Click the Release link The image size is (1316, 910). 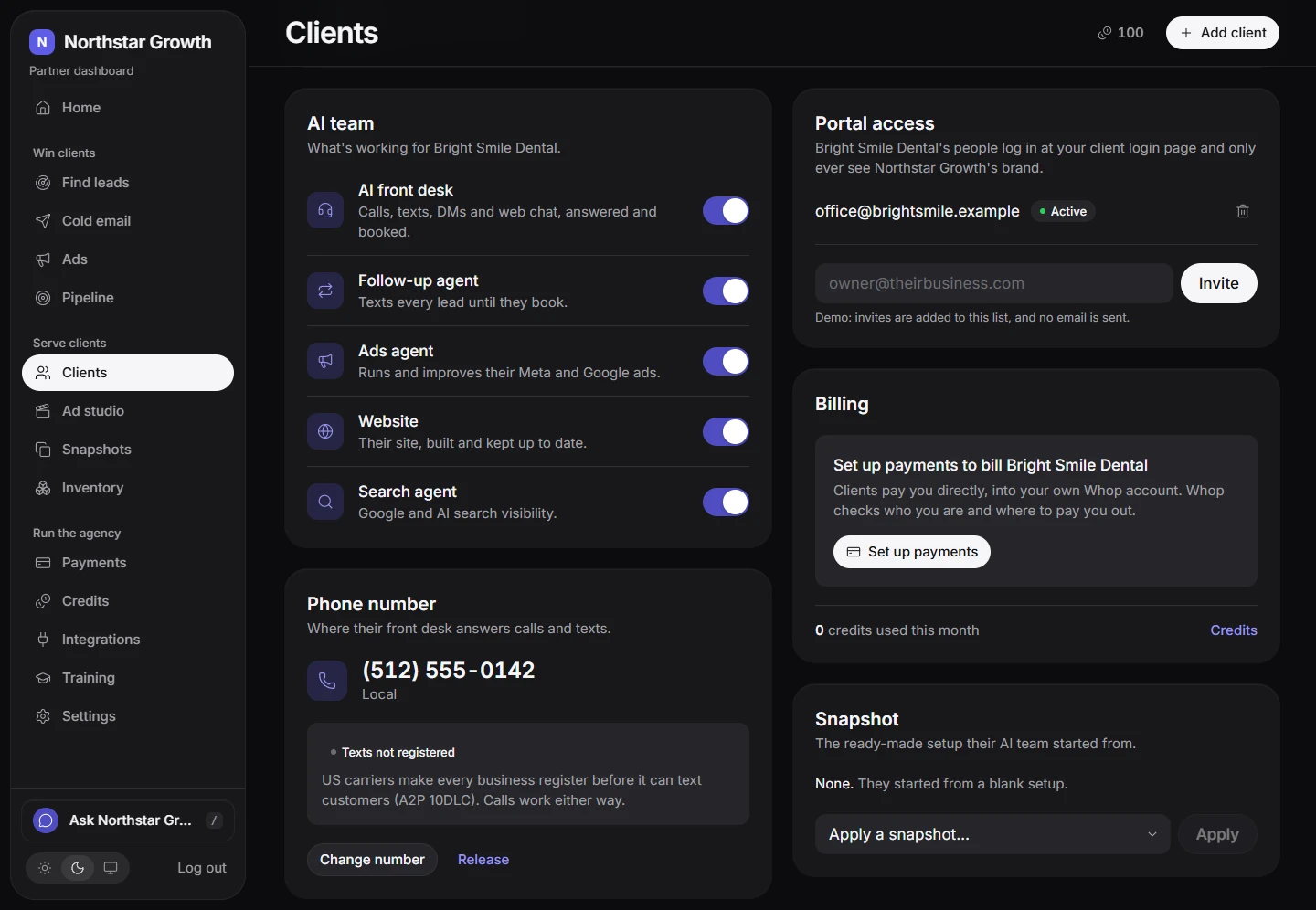tap(483, 860)
